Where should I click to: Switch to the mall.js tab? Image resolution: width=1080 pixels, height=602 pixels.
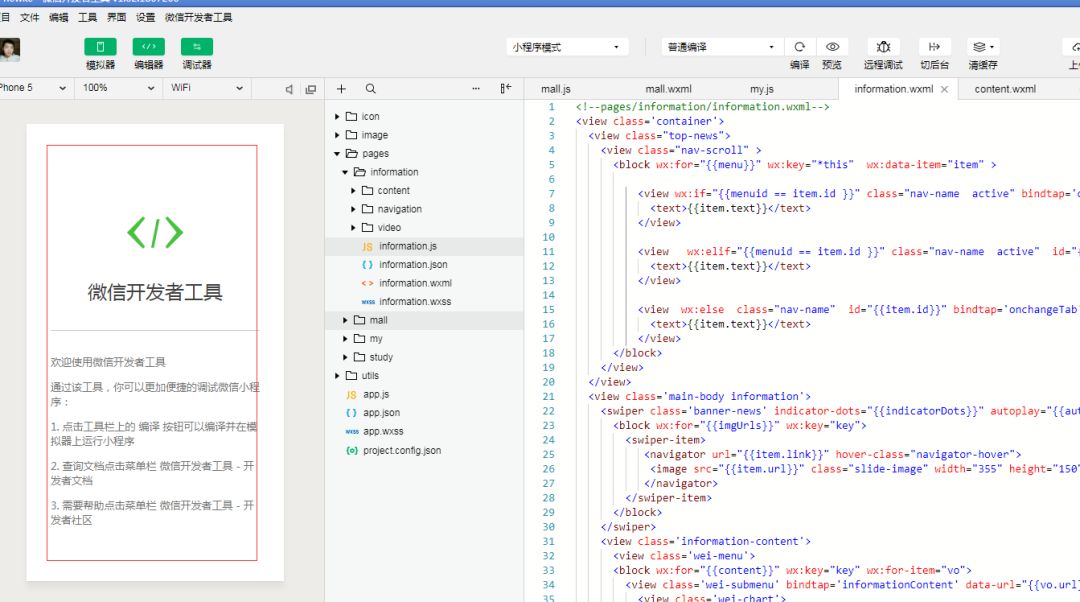(556, 89)
